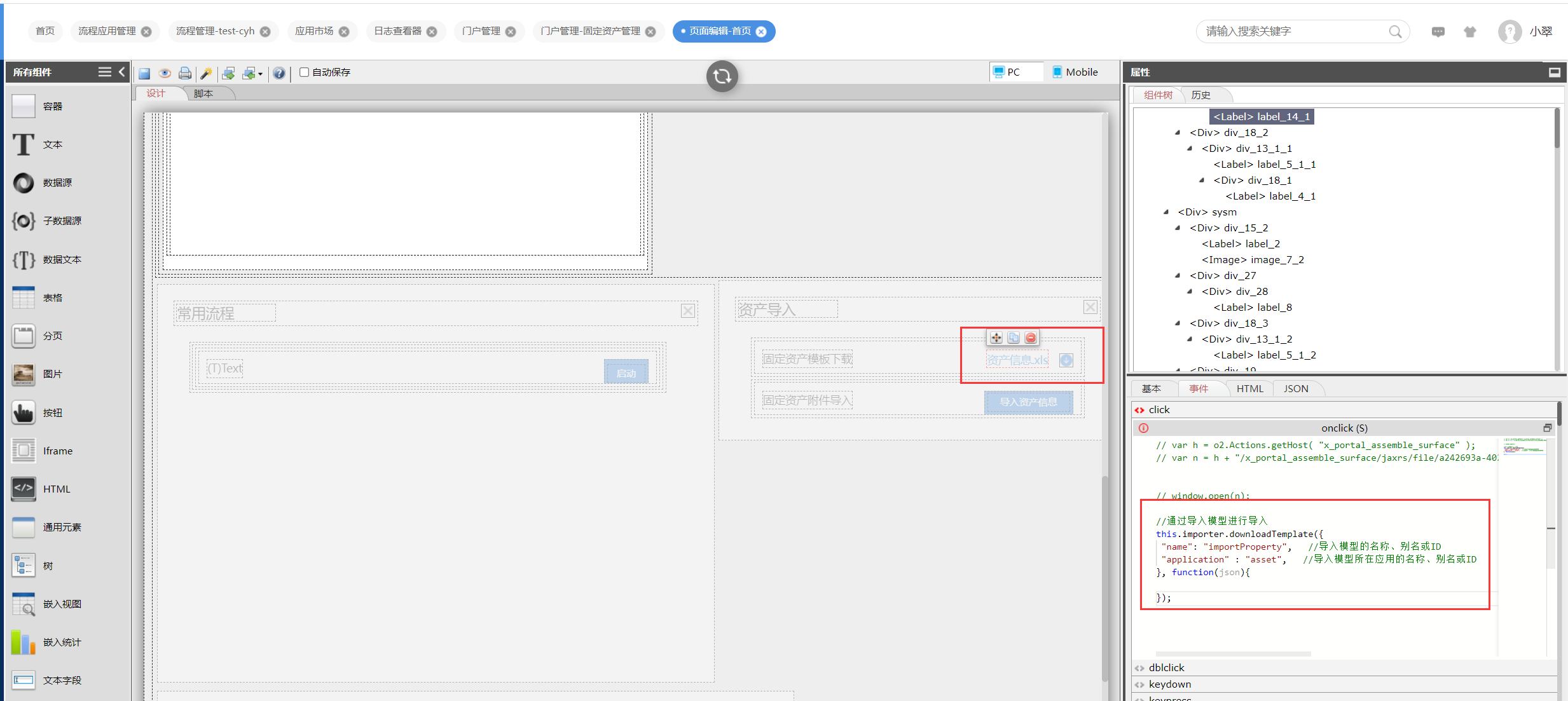The image size is (1568, 701).
Task: Enable the 自动保存 checkbox
Action: (305, 72)
